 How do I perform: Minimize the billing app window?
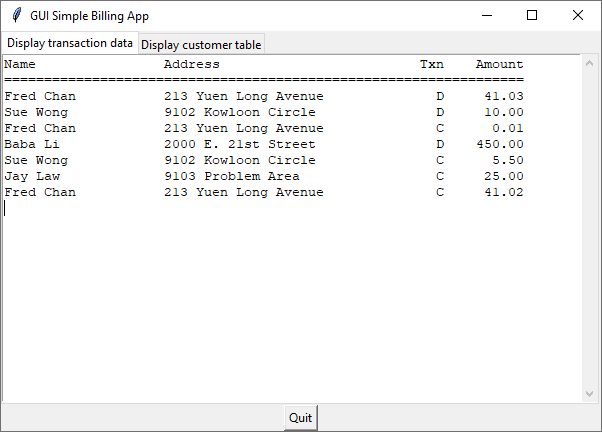pyautogui.click(x=487, y=15)
